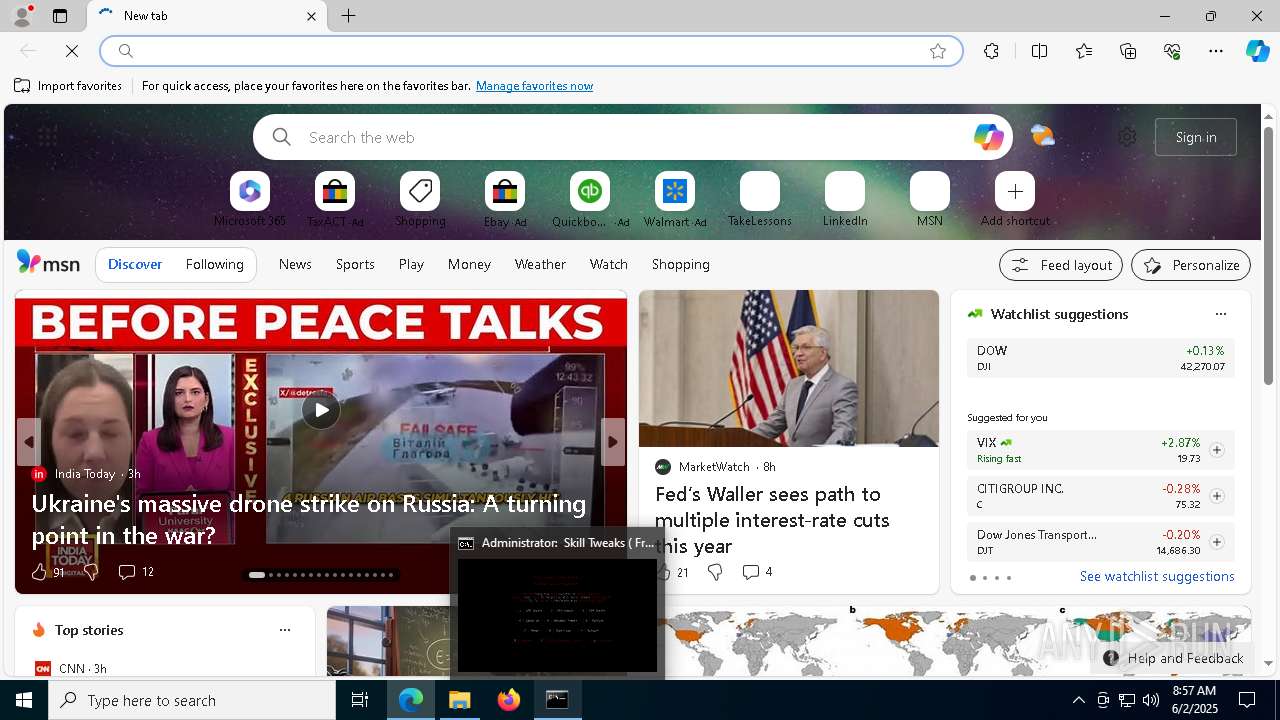
Task: Open the weather icon
Action: [x=1043, y=136]
